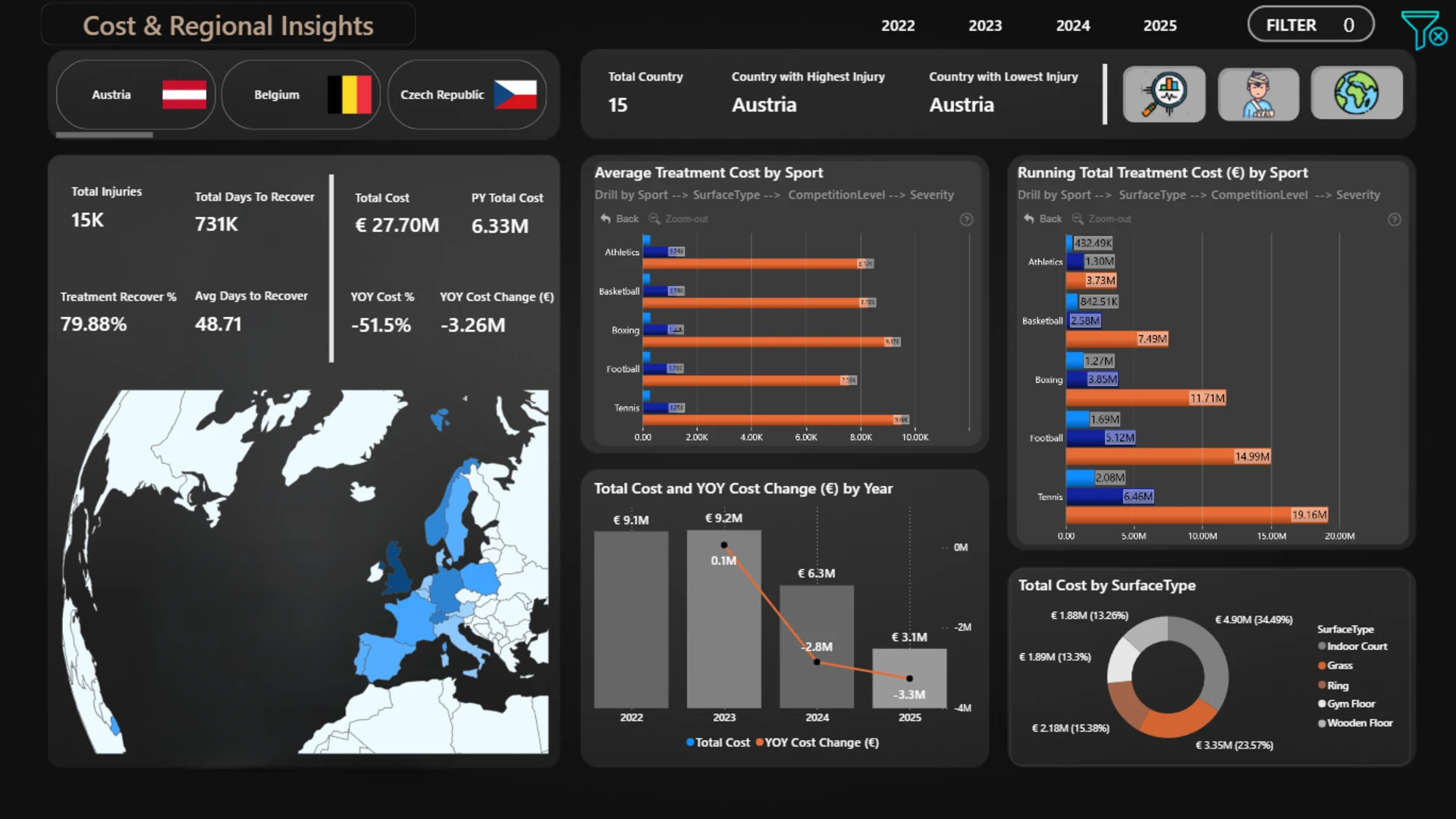1456x819 pixels.
Task: Open the injury analysis magnifier icon page
Action: click(x=1164, y=94)
